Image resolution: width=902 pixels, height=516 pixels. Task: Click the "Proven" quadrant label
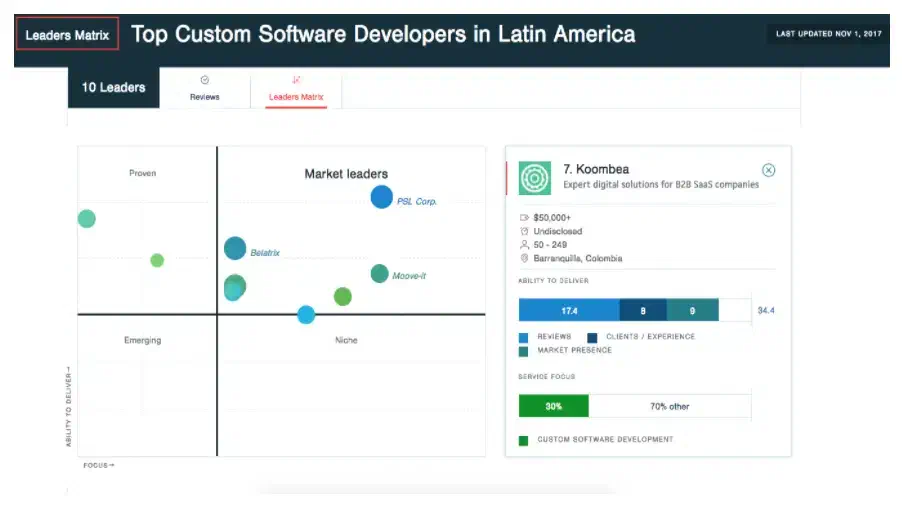tap(143, 173)
